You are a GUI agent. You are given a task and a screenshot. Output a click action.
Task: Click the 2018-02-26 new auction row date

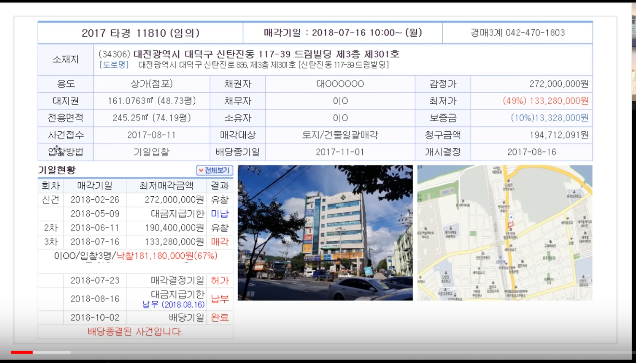pyautogui.click(x=95, y=200)
